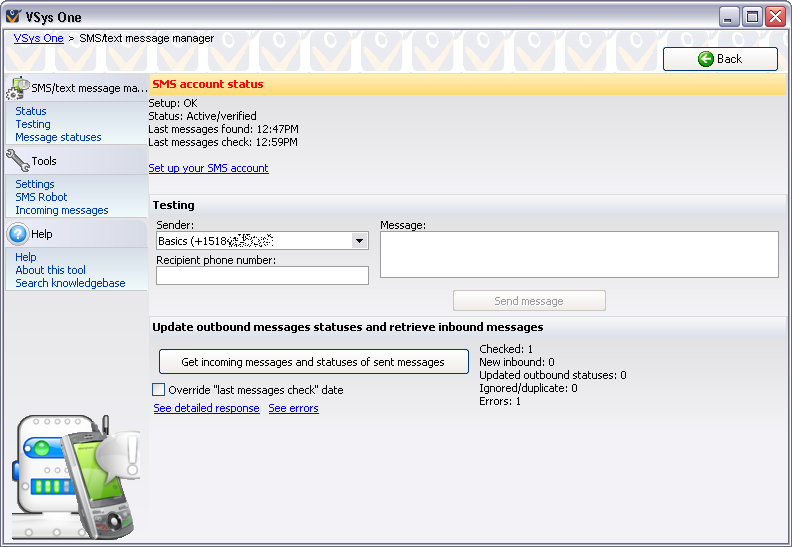Open the See errors link
This screenshot has width=792, height=547.
pyautogui.click(x=293, y=408)
